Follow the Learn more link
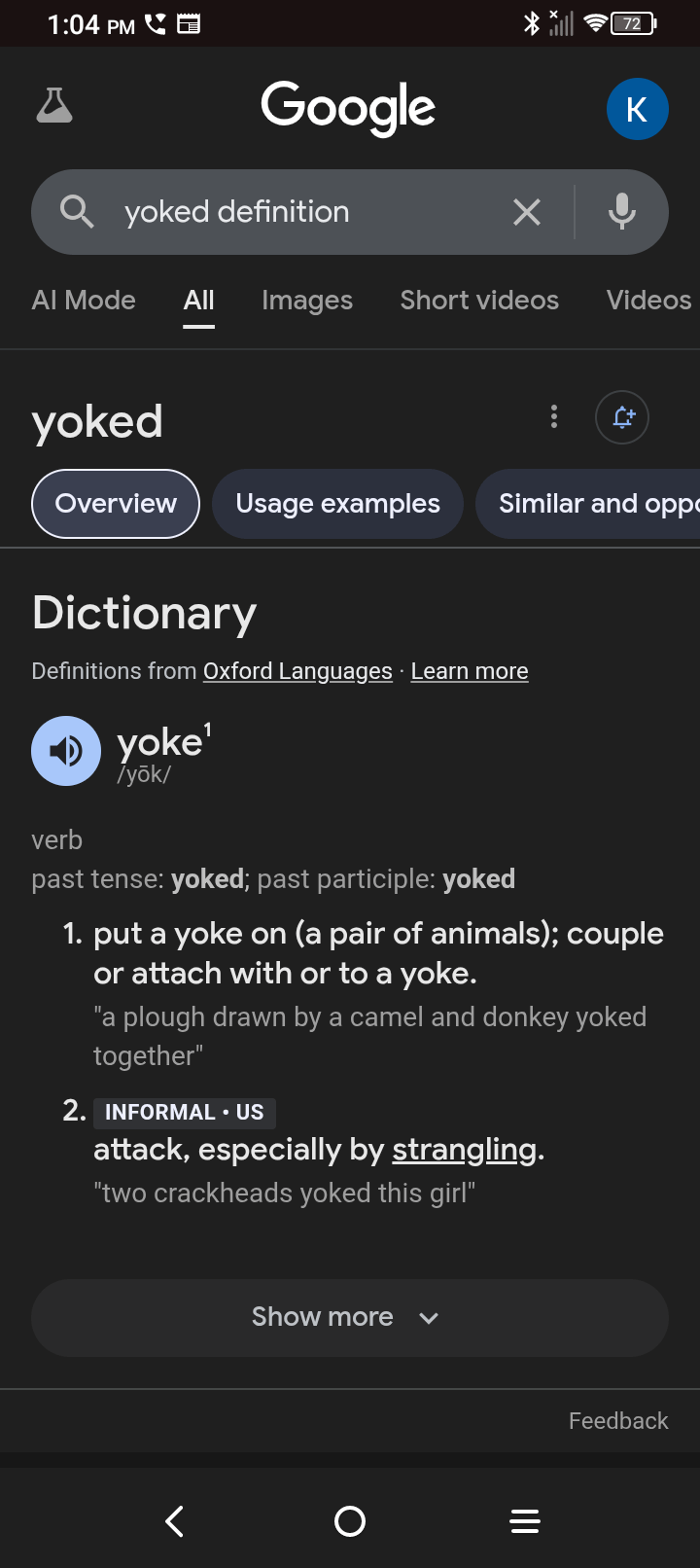 coord(470,671)
